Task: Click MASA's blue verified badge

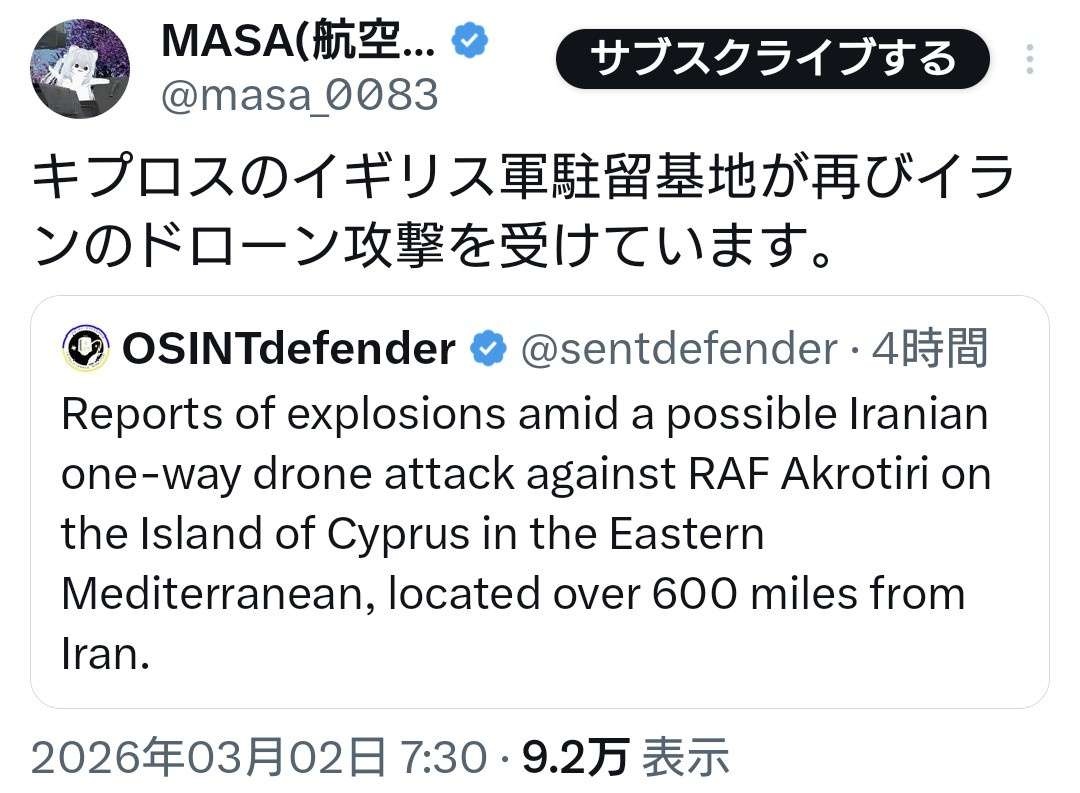Action: [470, 41]
